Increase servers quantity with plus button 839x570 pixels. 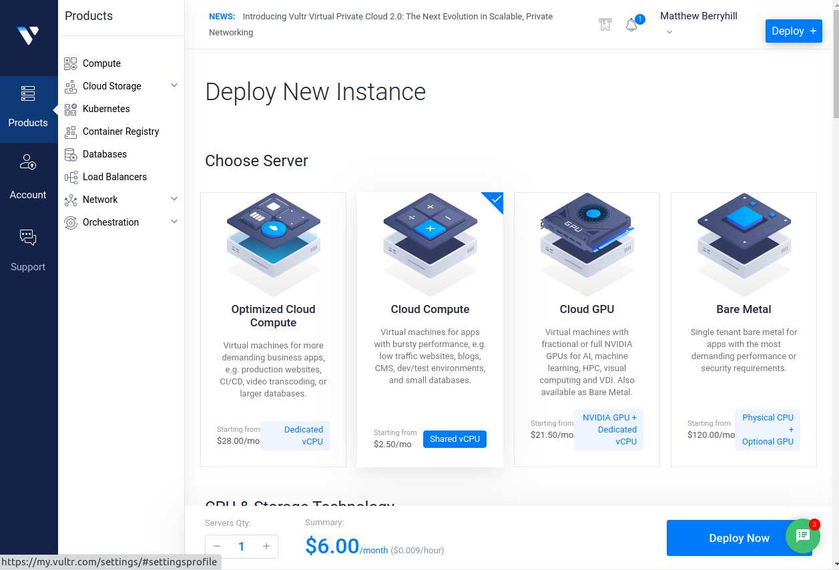pyautogui.click(x=266, y=546)
